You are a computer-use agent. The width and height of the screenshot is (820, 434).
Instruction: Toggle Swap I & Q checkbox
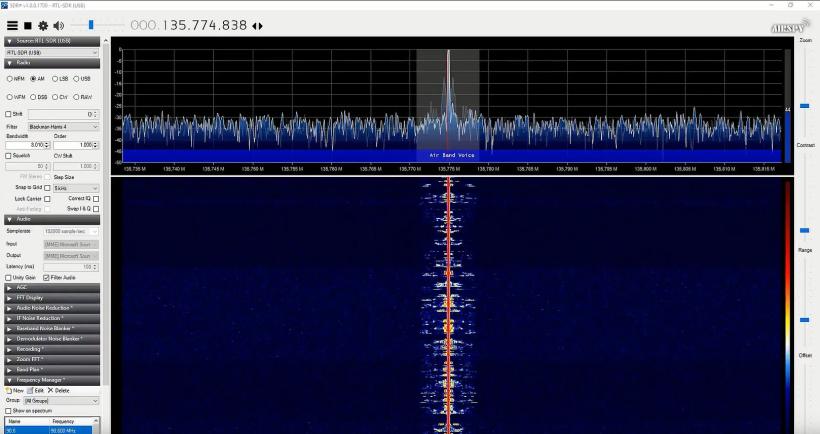click(x=96, y=209)
